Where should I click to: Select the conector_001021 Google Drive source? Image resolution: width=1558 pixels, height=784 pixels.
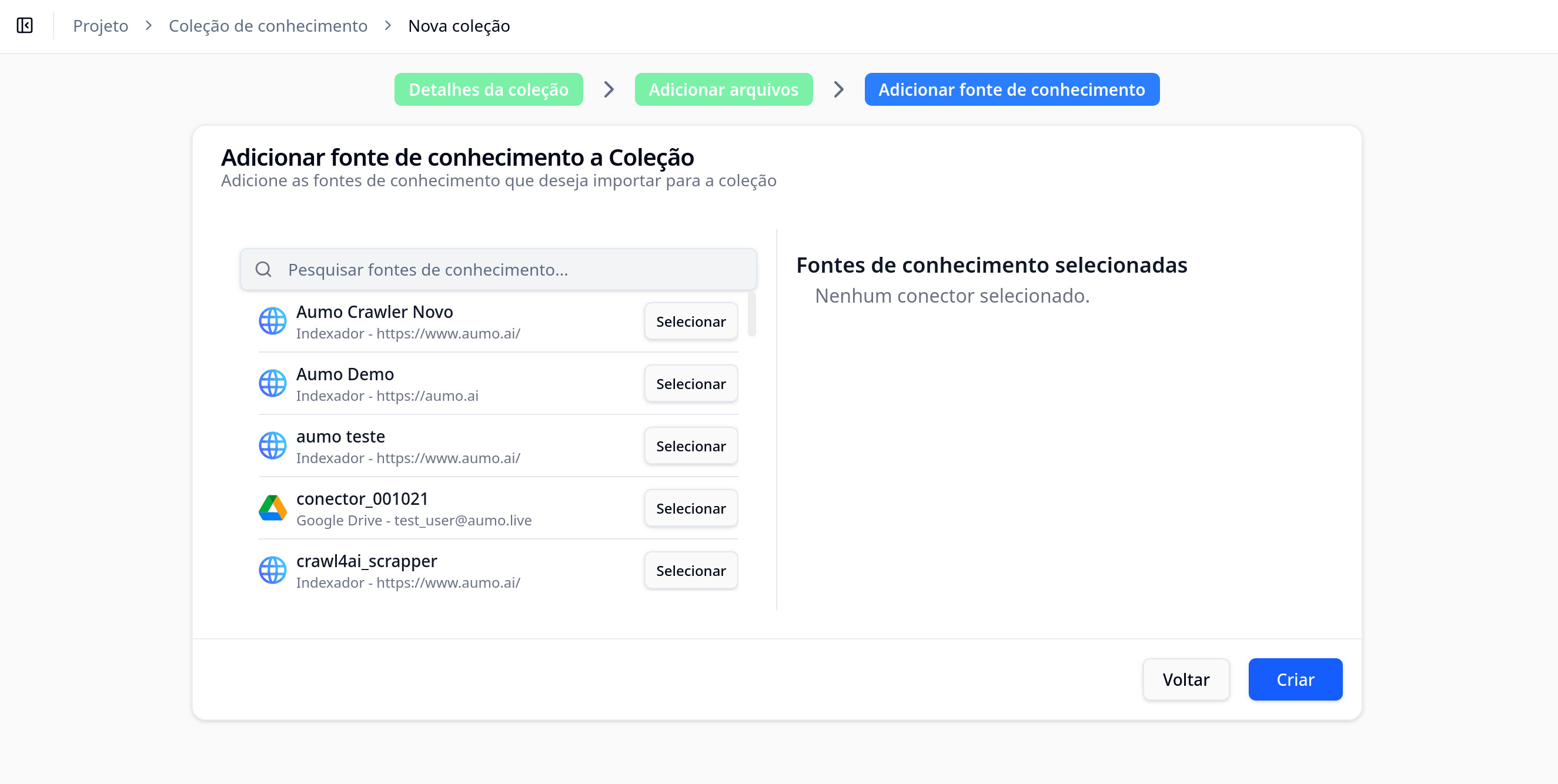[x=690, y=508]
